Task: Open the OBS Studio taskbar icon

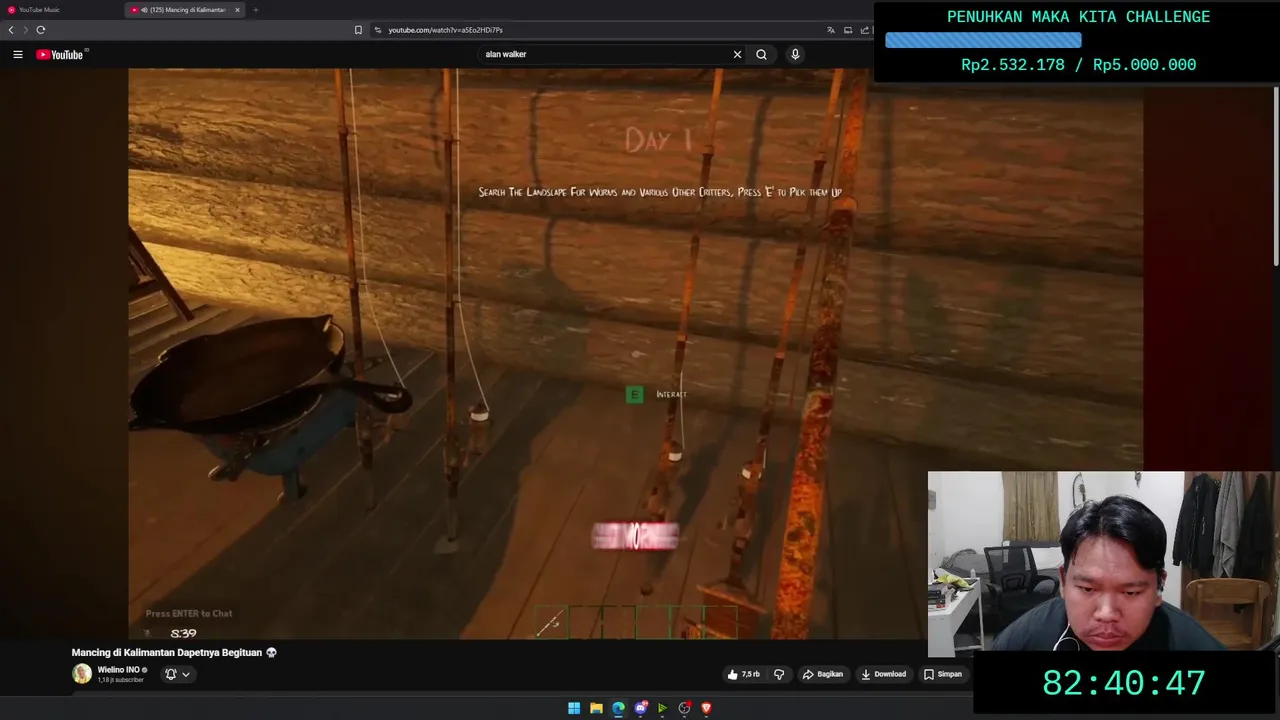Action: pyautogui.click(x=684, y=708)
